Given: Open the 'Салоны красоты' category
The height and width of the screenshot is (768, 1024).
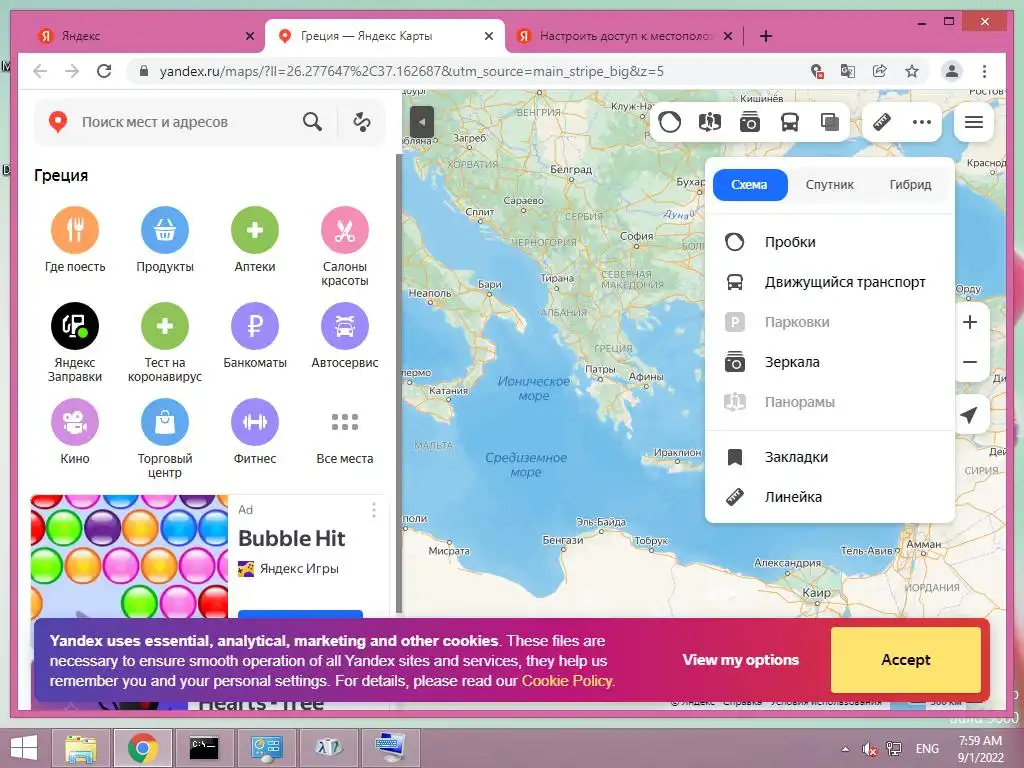Looking at the screenshot, I should click(x=345, y=246).
